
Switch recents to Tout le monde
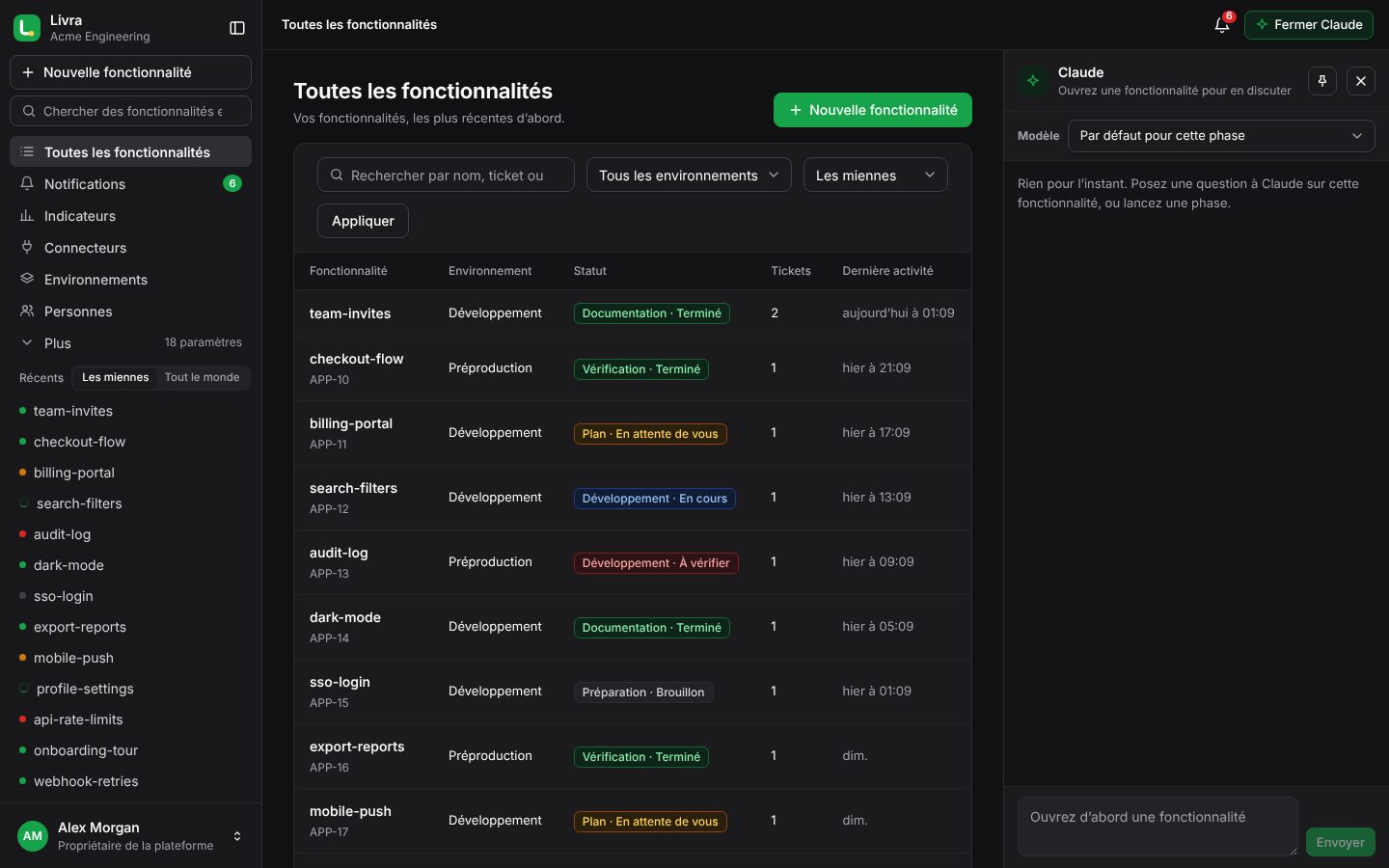[202, 377]
